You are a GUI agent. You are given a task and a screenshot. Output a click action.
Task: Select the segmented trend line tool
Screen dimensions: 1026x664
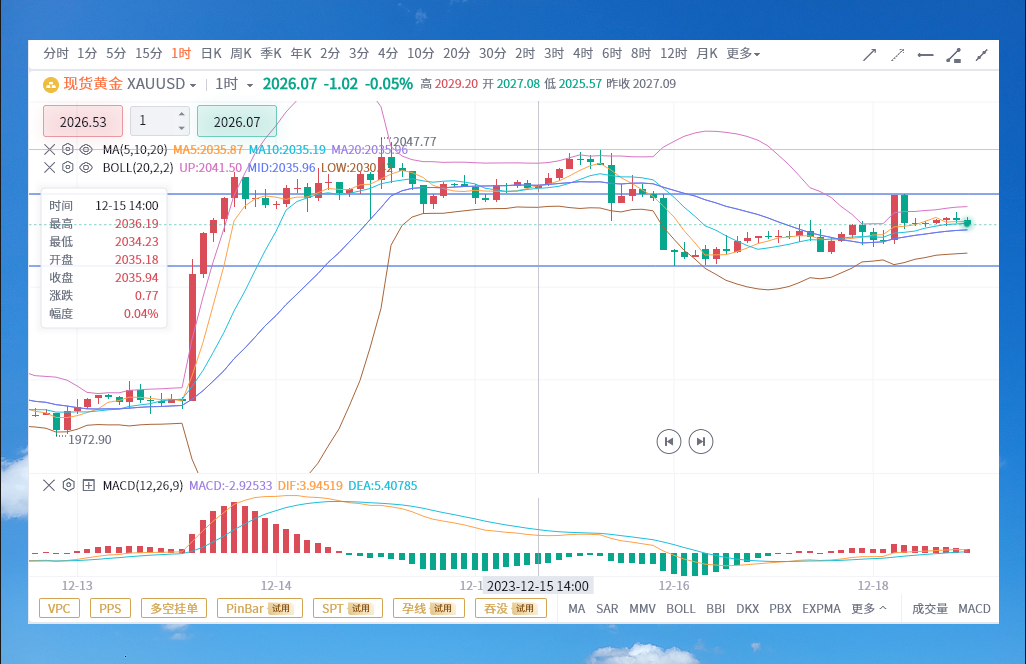tap(953, 55)
